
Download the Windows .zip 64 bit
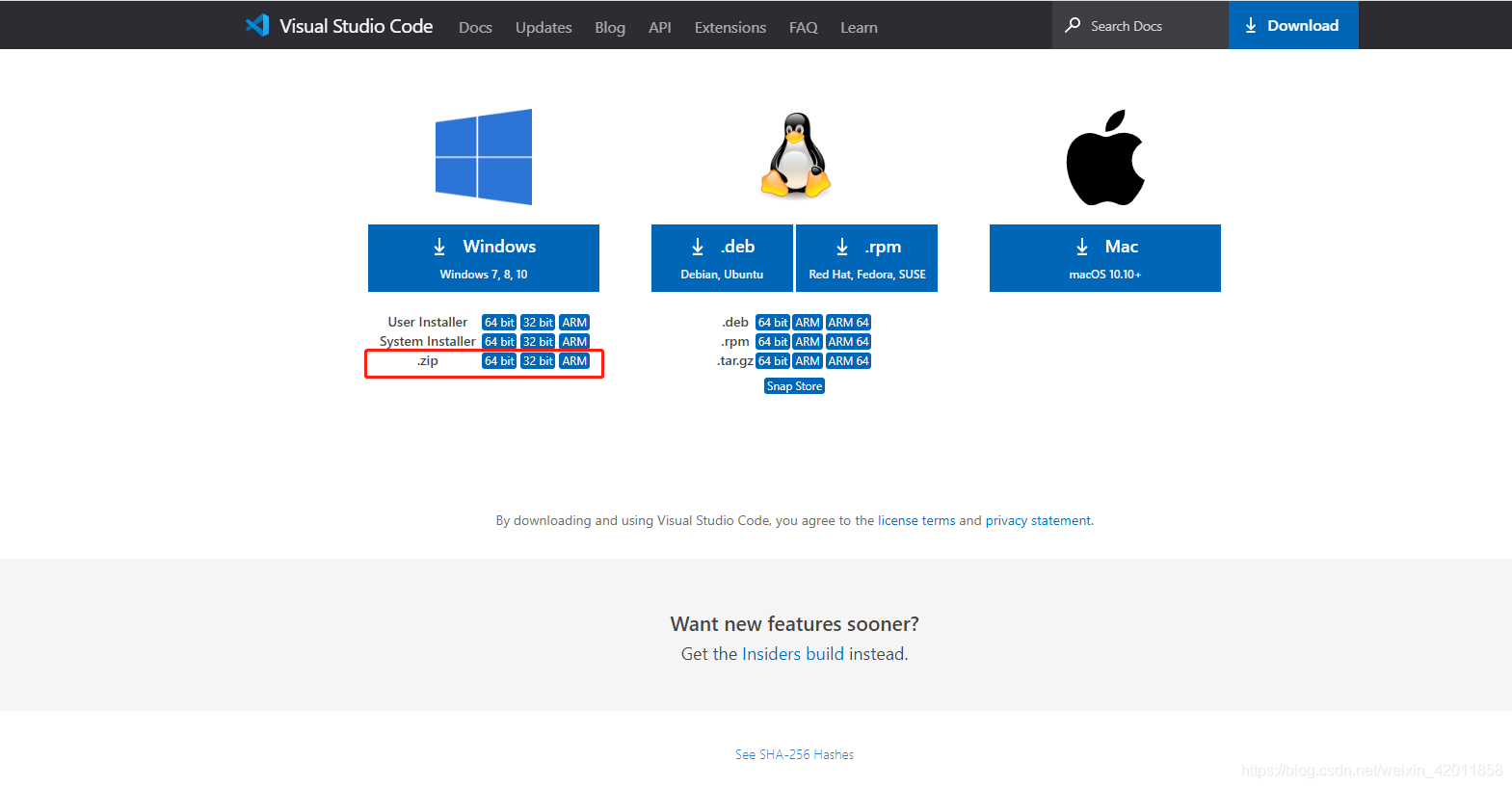499,361
